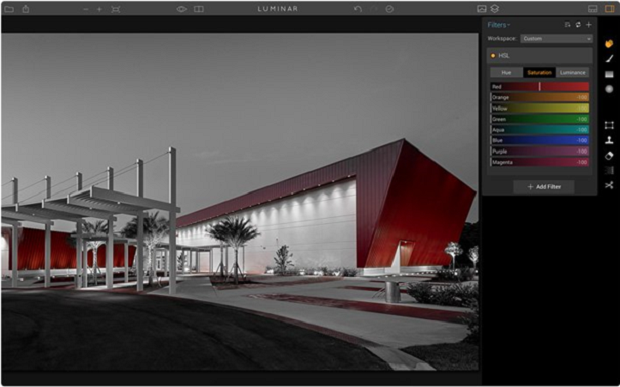Select the Clone Stamp tool
Image resolution: width=620 pixels, height=387 pixels.
click(x=609, y=140)
